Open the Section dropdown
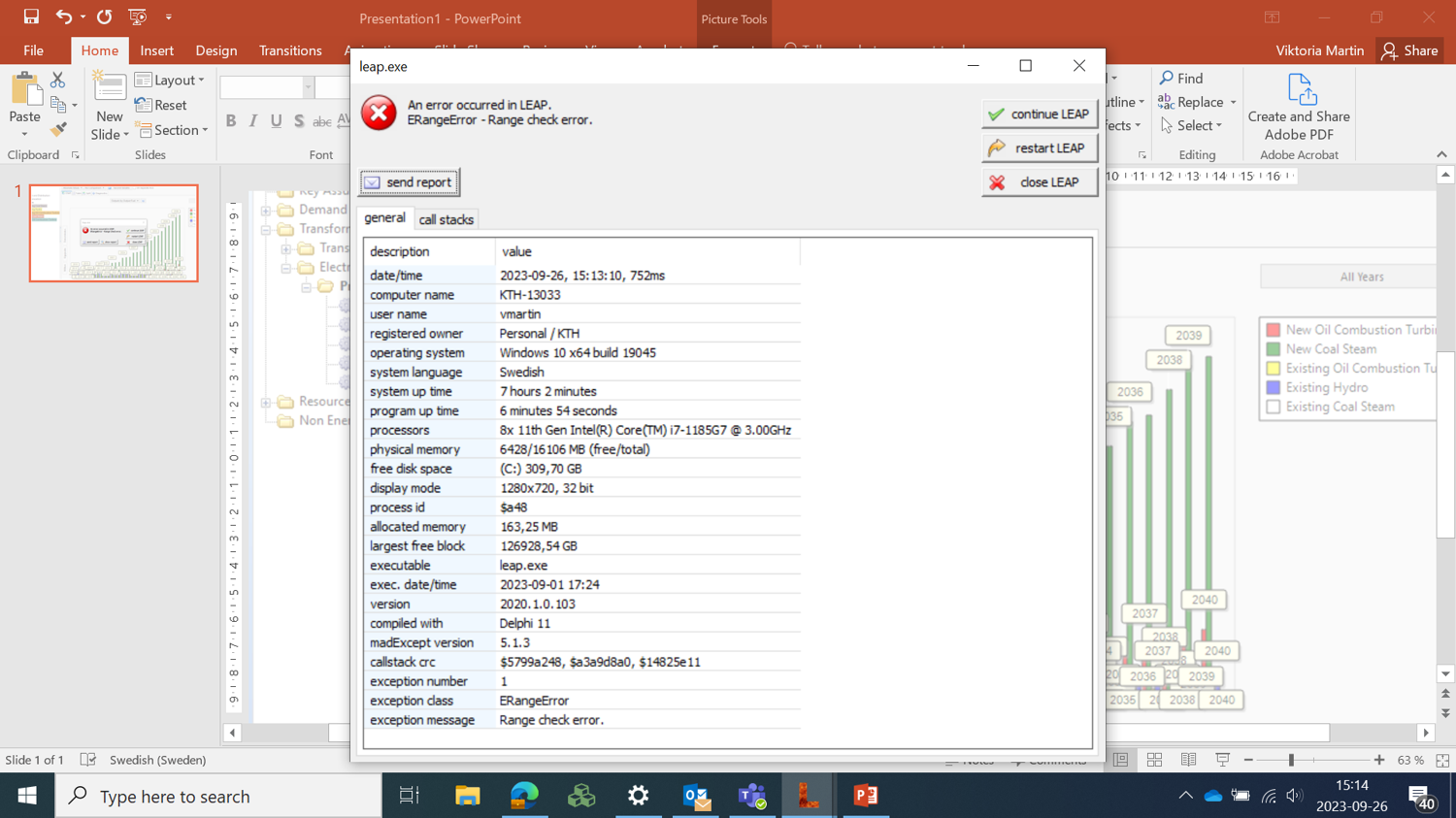The image size is (1456, 818). tap(172, 130)
